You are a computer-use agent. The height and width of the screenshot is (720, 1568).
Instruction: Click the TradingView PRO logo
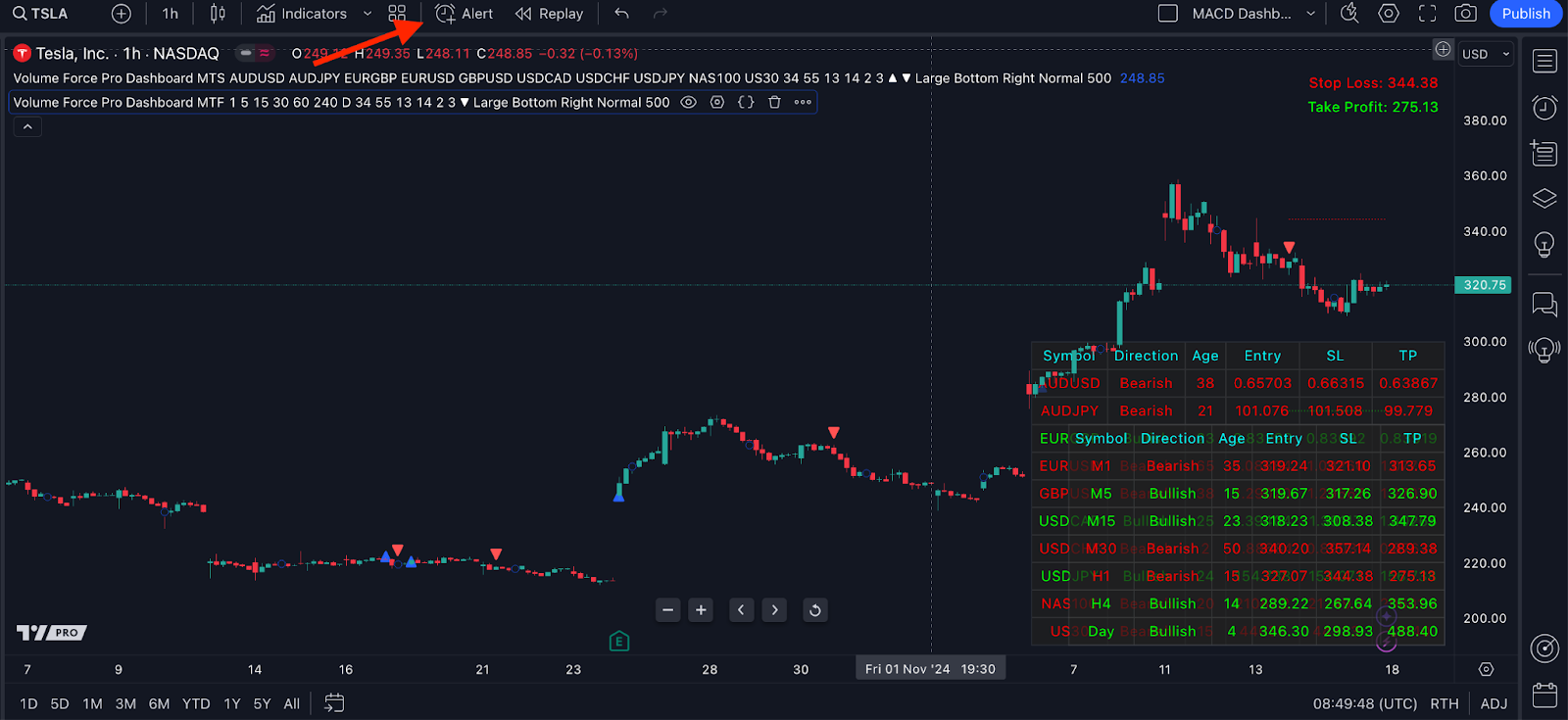(x=52, y=633)
